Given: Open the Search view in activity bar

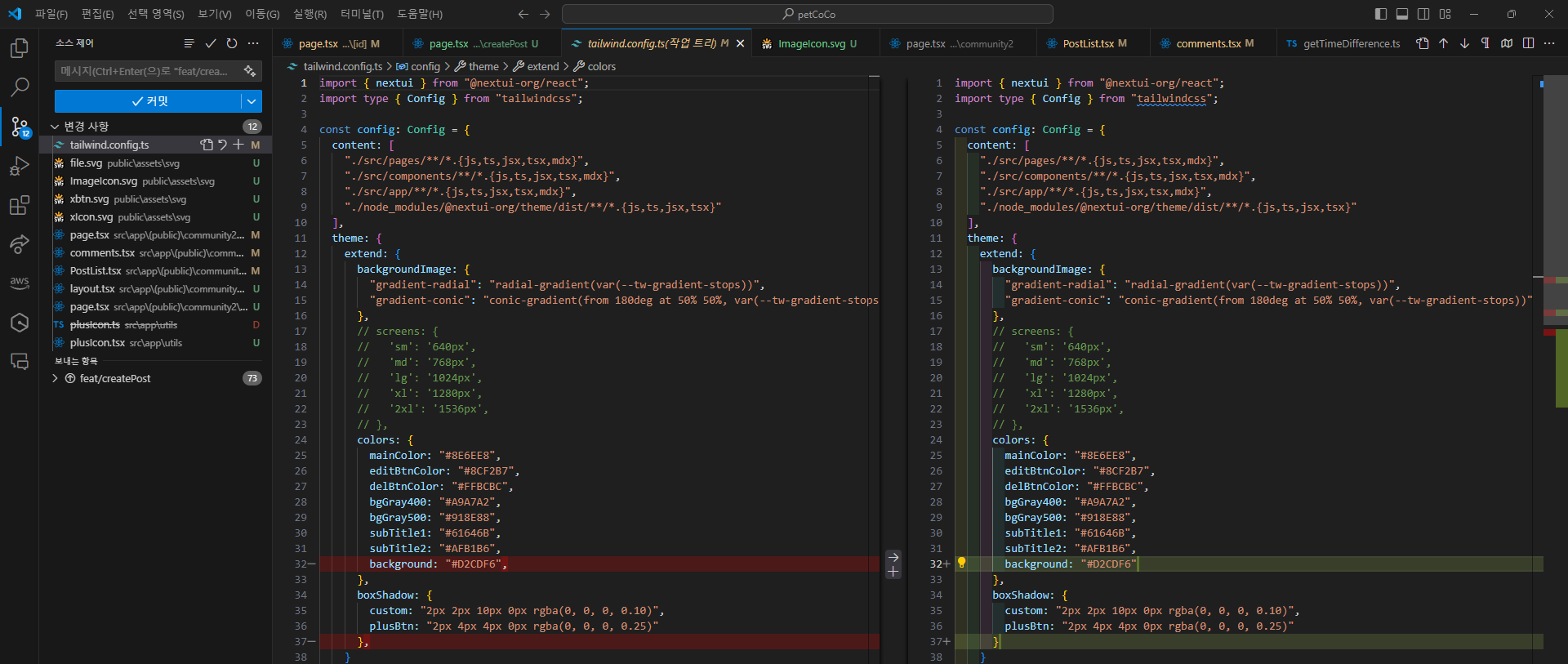Looking at the screenshot, I should point(19,87).
